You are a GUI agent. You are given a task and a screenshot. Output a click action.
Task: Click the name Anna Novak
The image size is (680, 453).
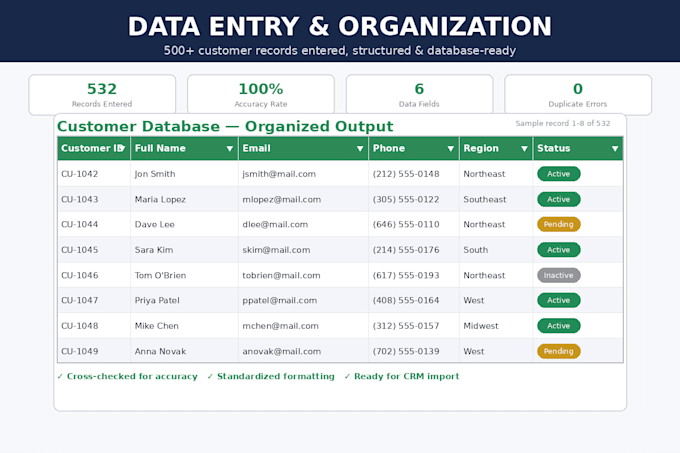coord(160,351)
